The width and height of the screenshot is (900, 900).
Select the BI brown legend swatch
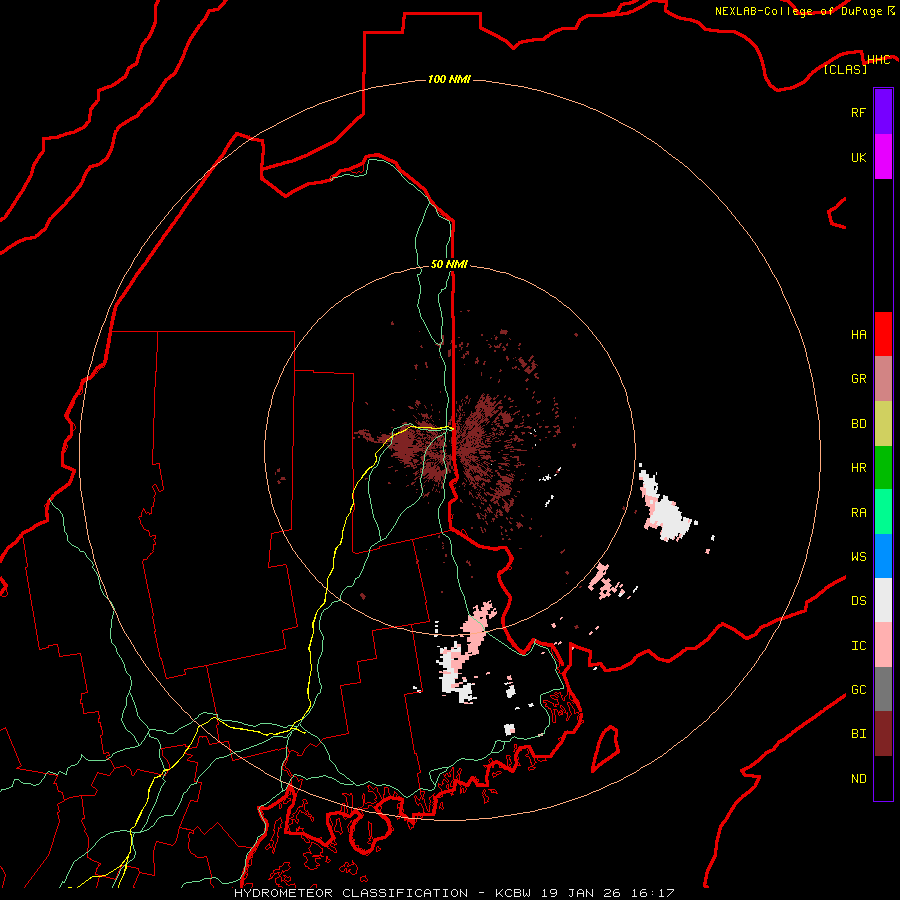[883, 734]
